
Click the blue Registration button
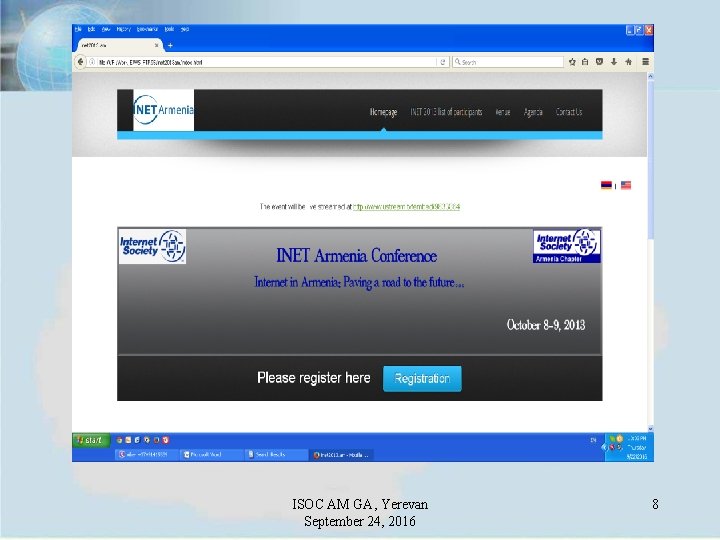(x=422, y=379)
